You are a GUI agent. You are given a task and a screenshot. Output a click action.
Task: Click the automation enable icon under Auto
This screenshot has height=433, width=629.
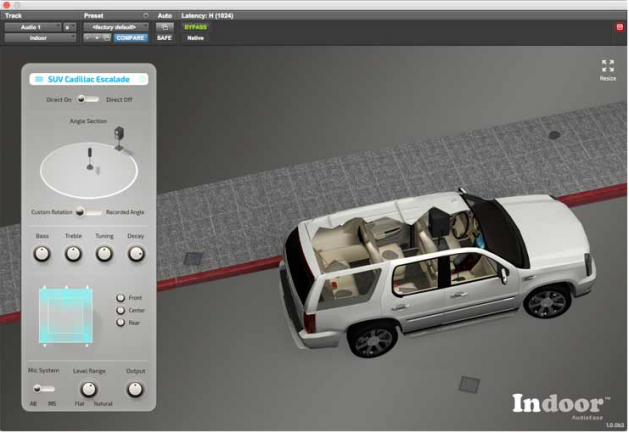[165, 27]
